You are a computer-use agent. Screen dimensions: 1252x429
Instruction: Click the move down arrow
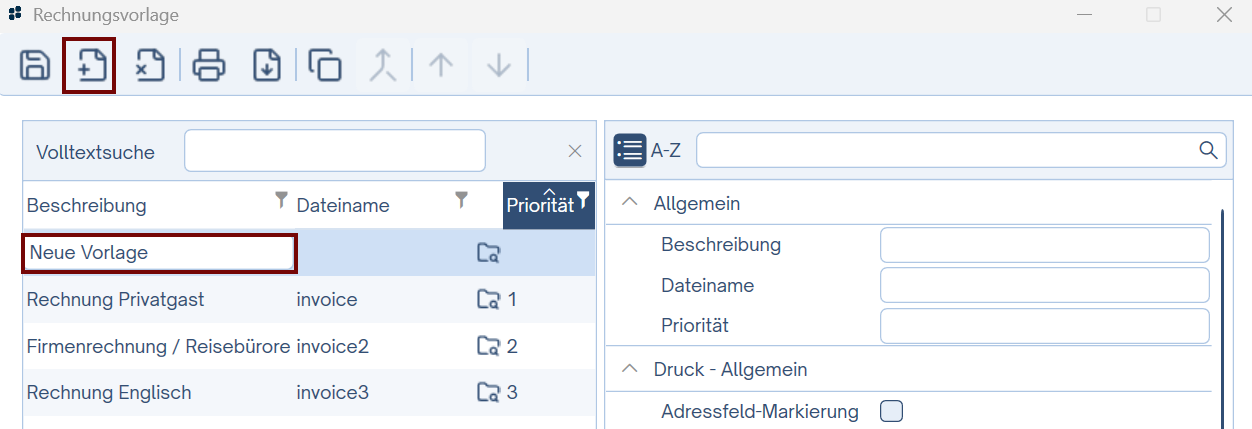click(x=499, y=66)
